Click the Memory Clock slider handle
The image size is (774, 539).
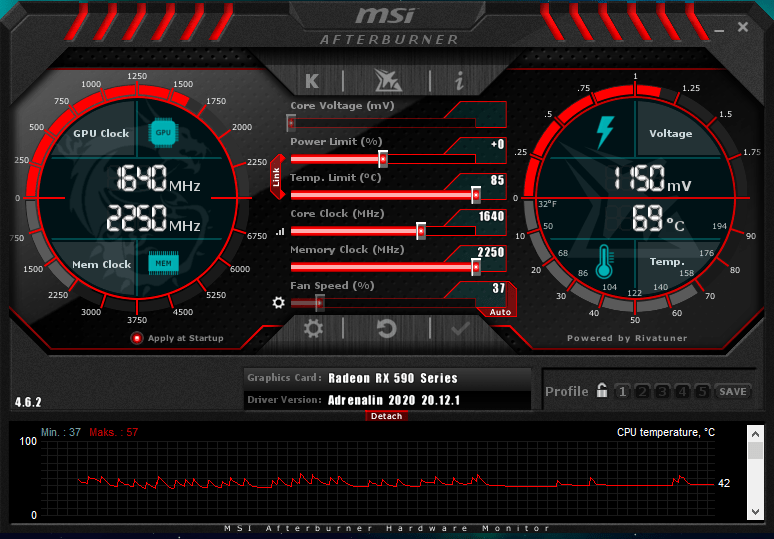click(x=476, y=267)
